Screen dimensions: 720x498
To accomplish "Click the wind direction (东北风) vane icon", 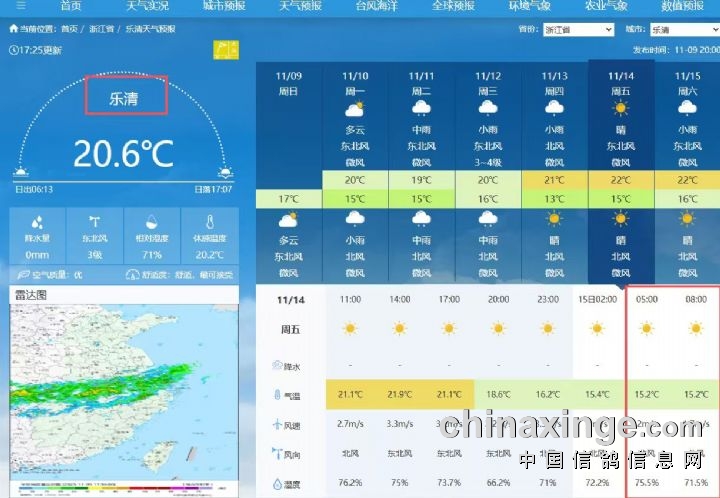I will [95, 222].
